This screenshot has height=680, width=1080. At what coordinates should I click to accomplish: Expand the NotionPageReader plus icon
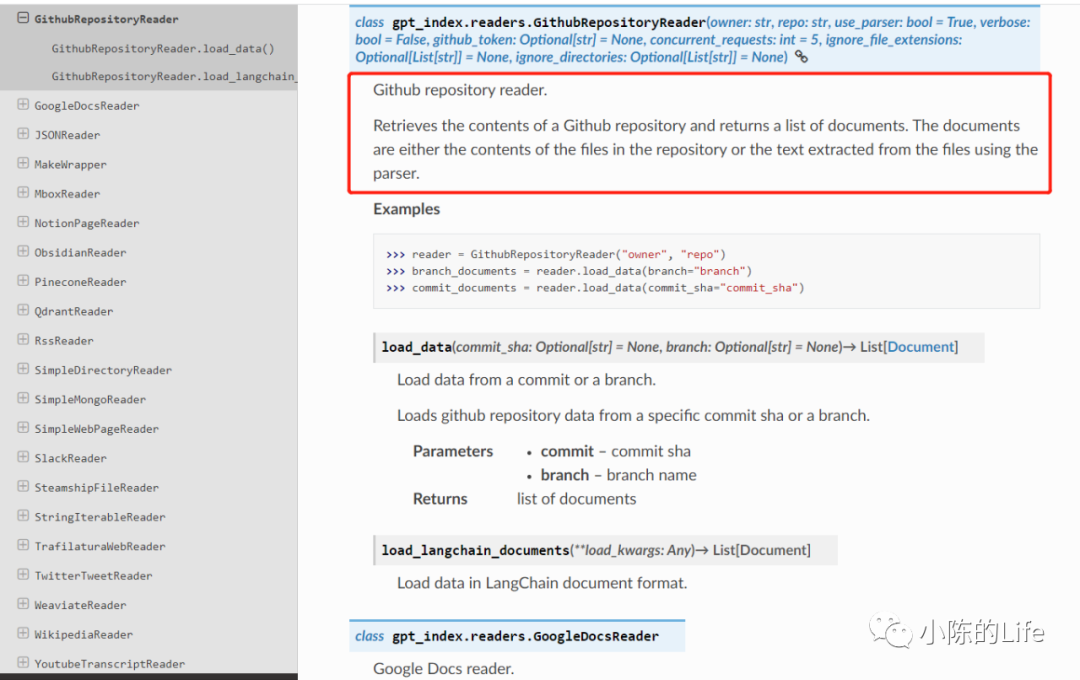(x=23, y=222)
